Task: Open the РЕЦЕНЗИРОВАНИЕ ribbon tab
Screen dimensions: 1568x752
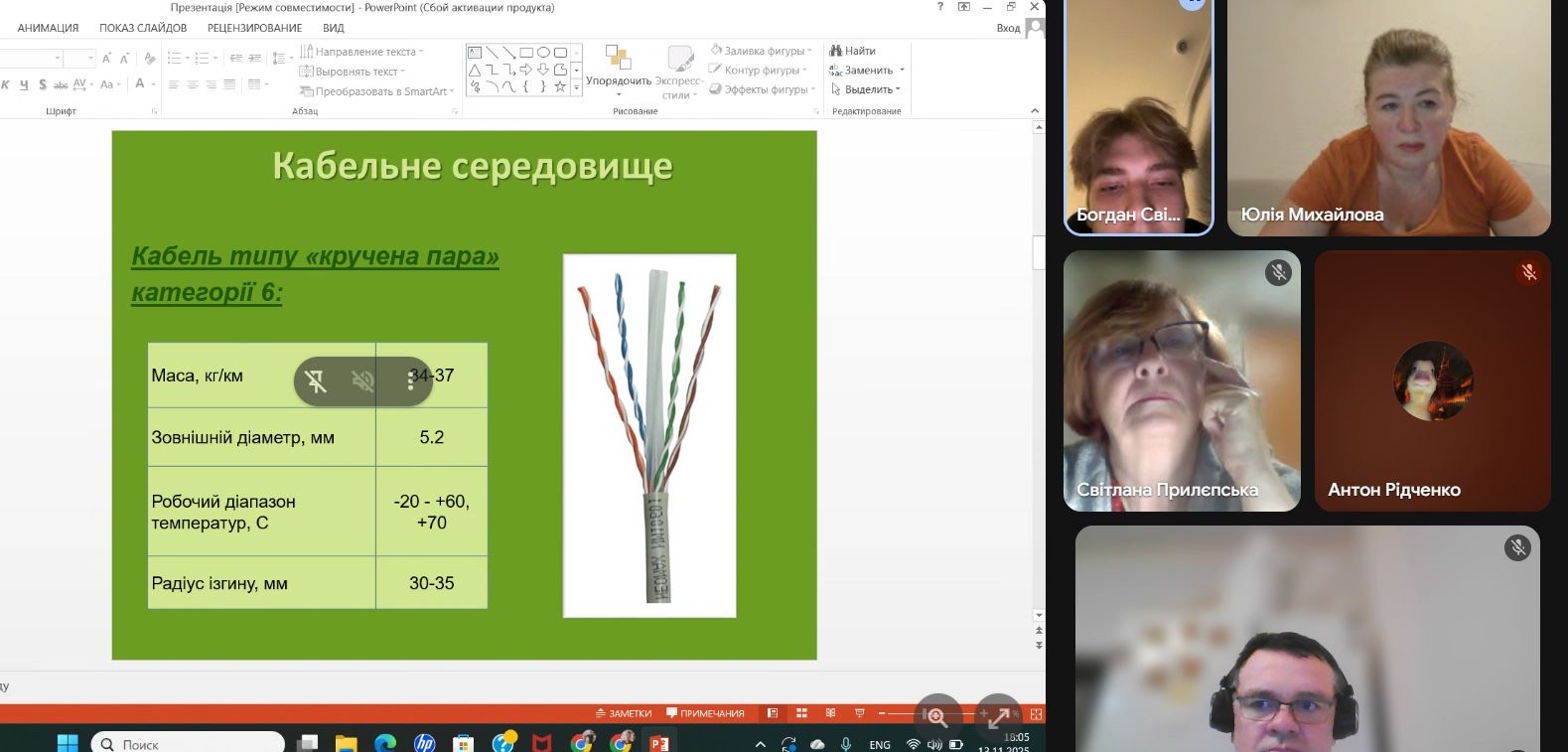Action: pyautogui.click(x=254, y=28)
